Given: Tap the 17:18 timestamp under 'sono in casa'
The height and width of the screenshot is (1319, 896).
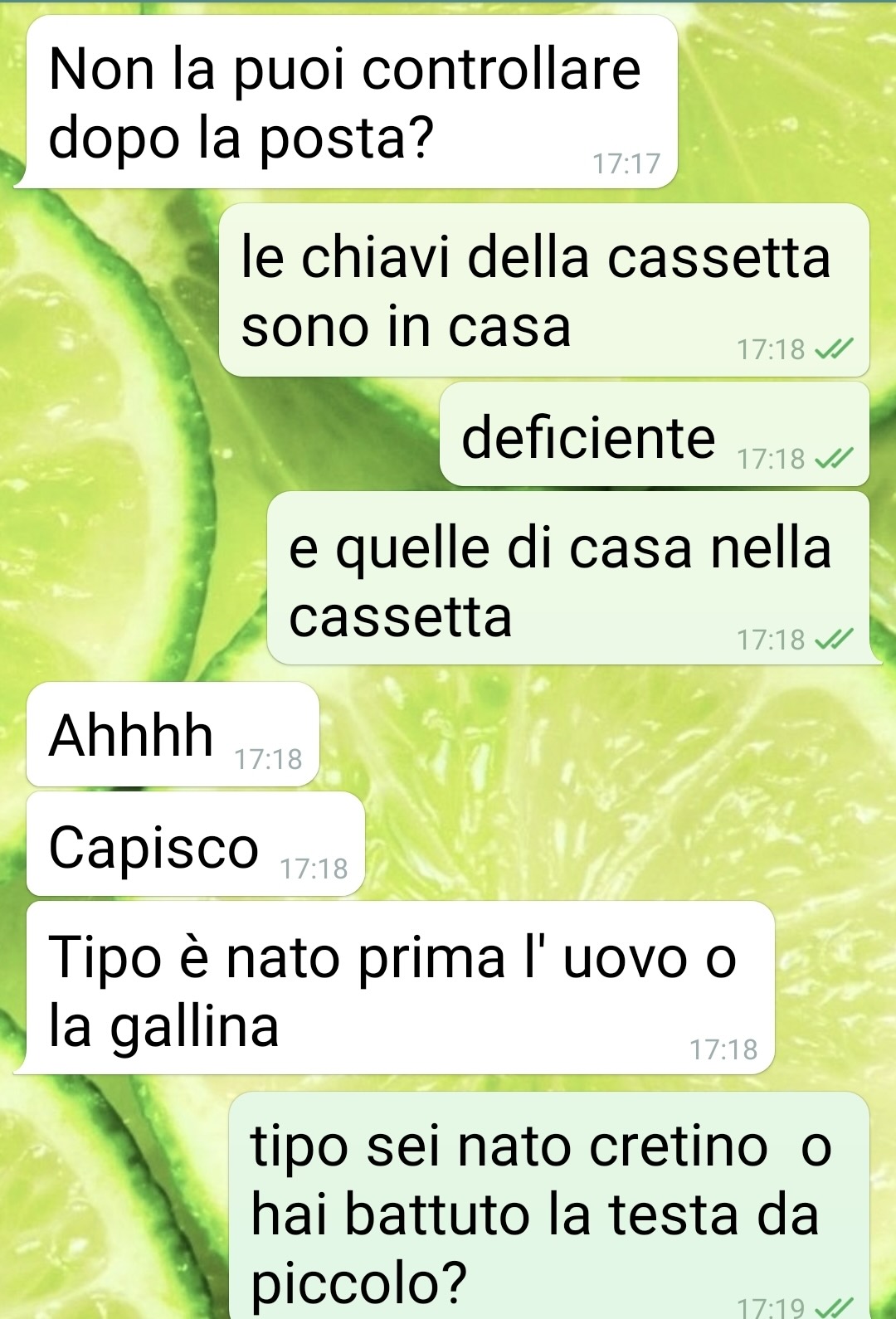Looking at the screenshot, I should point(771,350).
